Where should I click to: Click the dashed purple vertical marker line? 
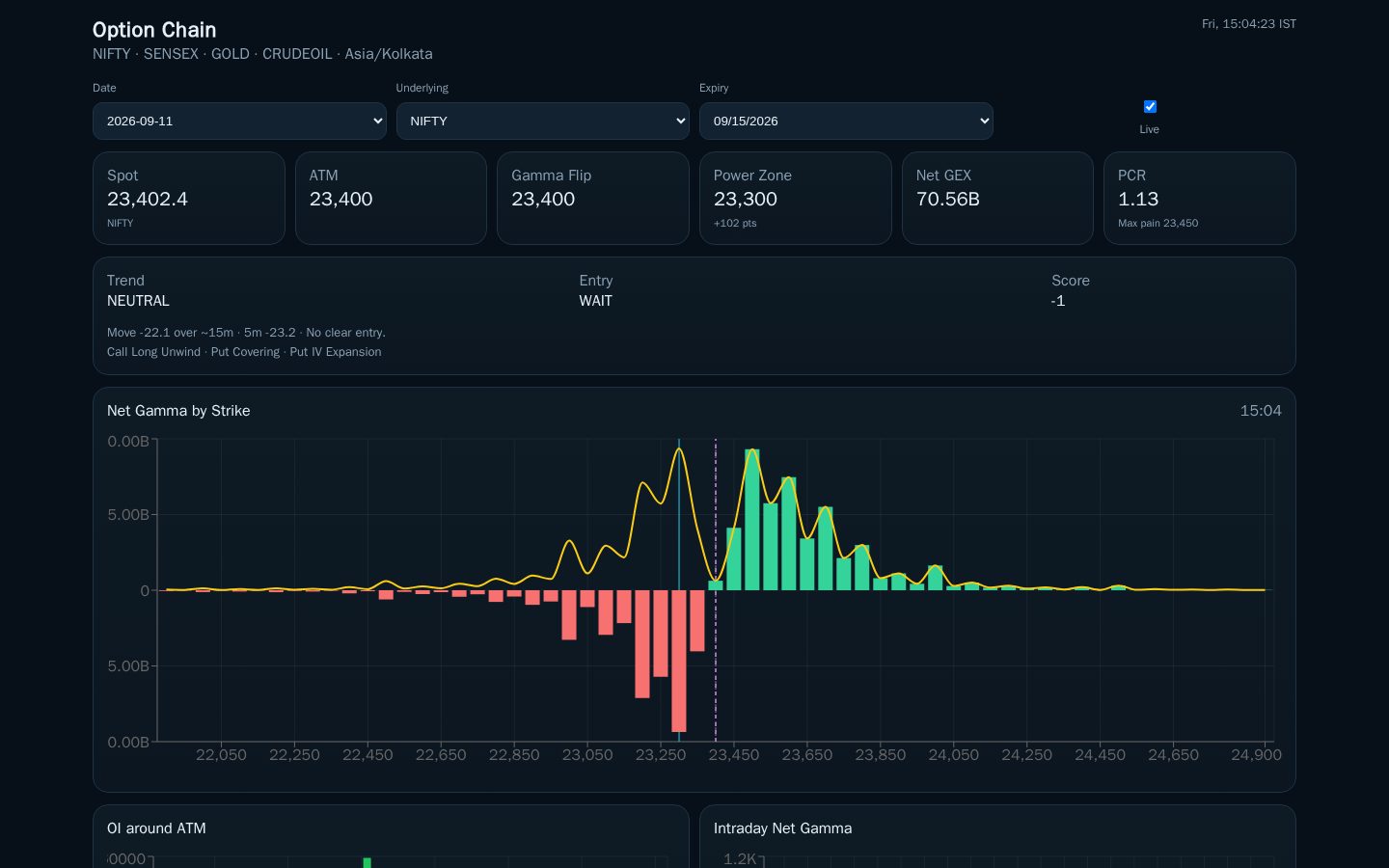(x=716, y=589)
